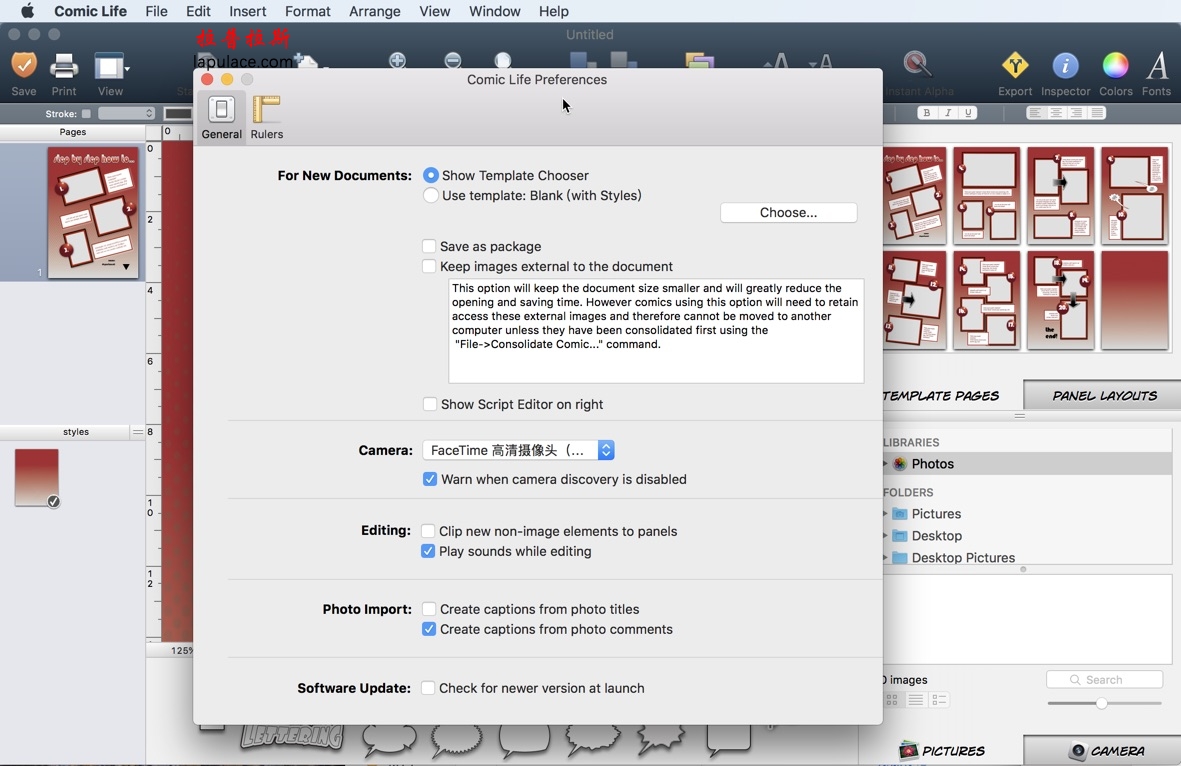
Task: Enable Clip new non-image elements to panels
Action: coord(428,531)
